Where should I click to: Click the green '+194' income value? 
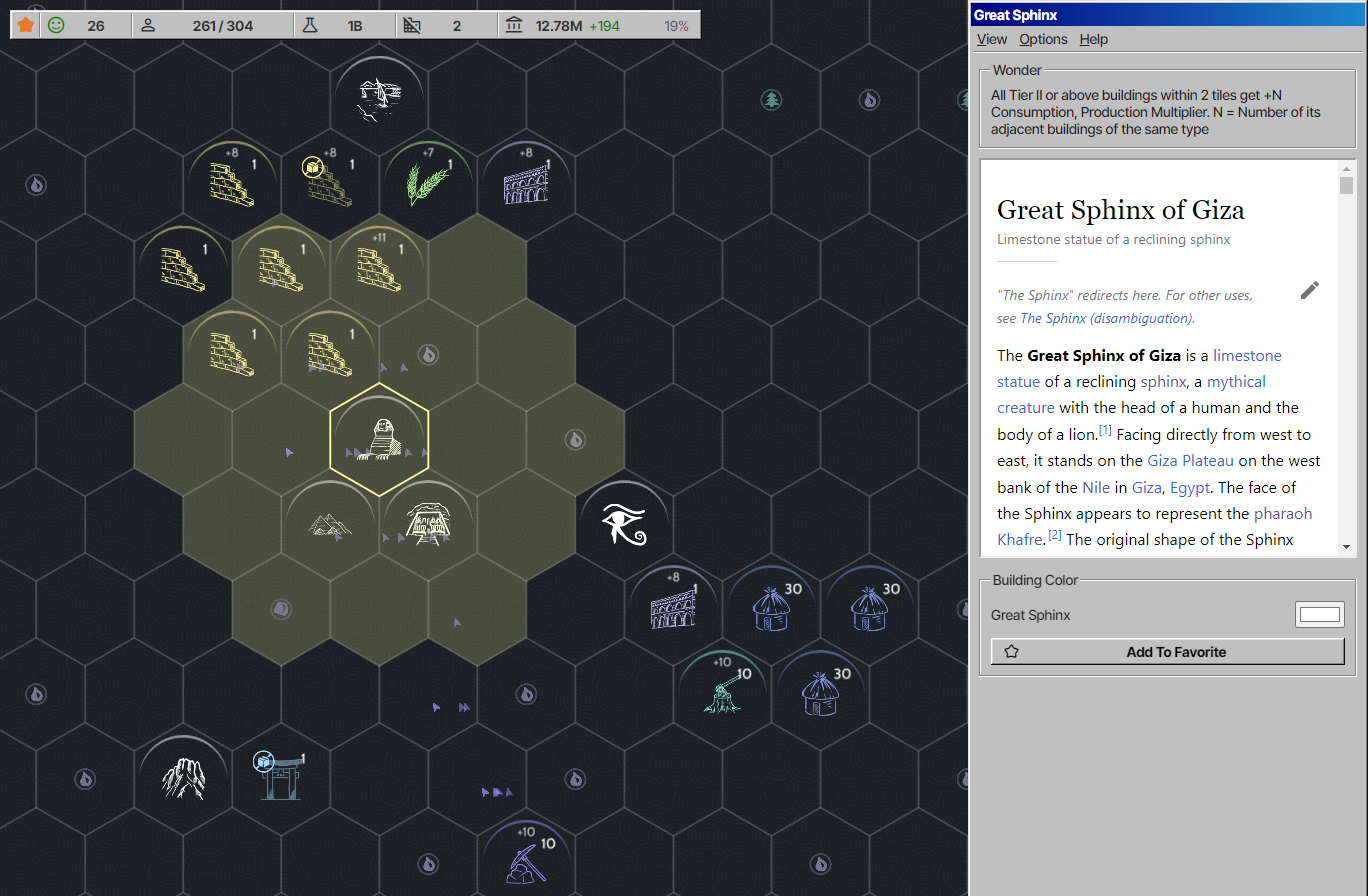[x=604, y=25]
